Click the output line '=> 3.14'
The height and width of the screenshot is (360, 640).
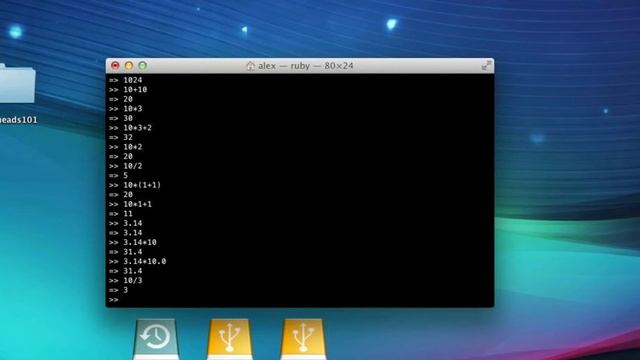point(125,233)
